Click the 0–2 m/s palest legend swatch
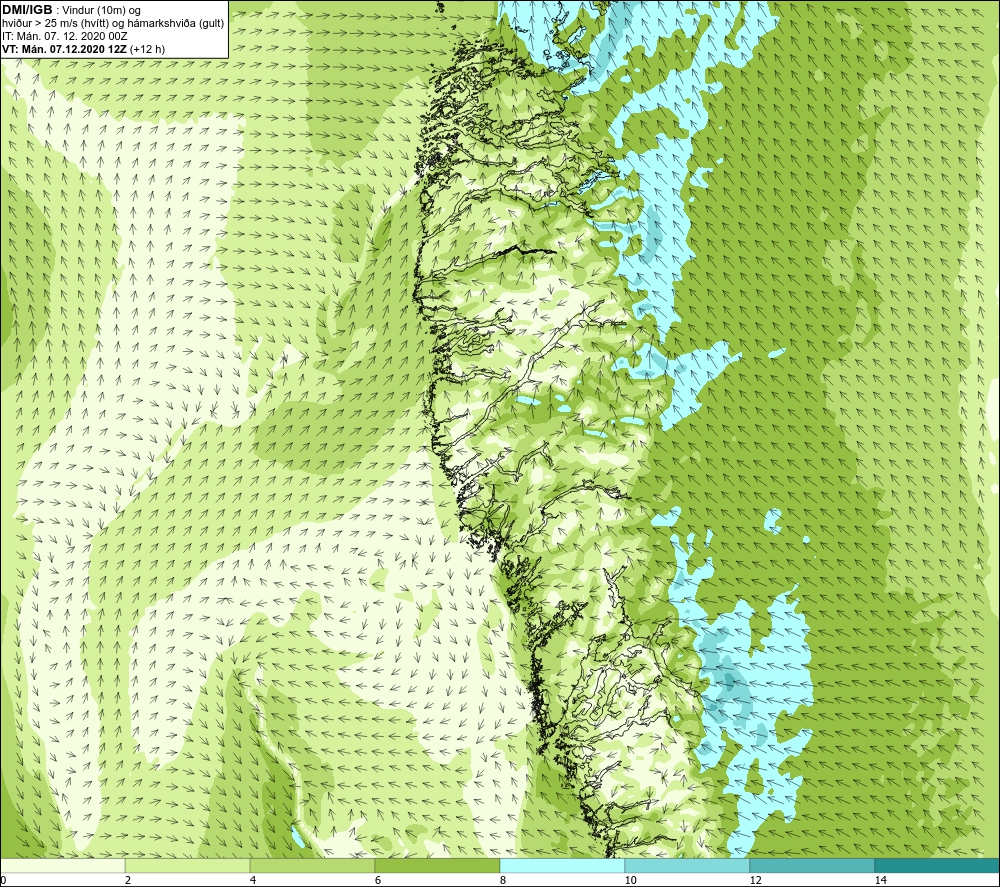This screenshot has width=1000, height=887. (62, 866)
